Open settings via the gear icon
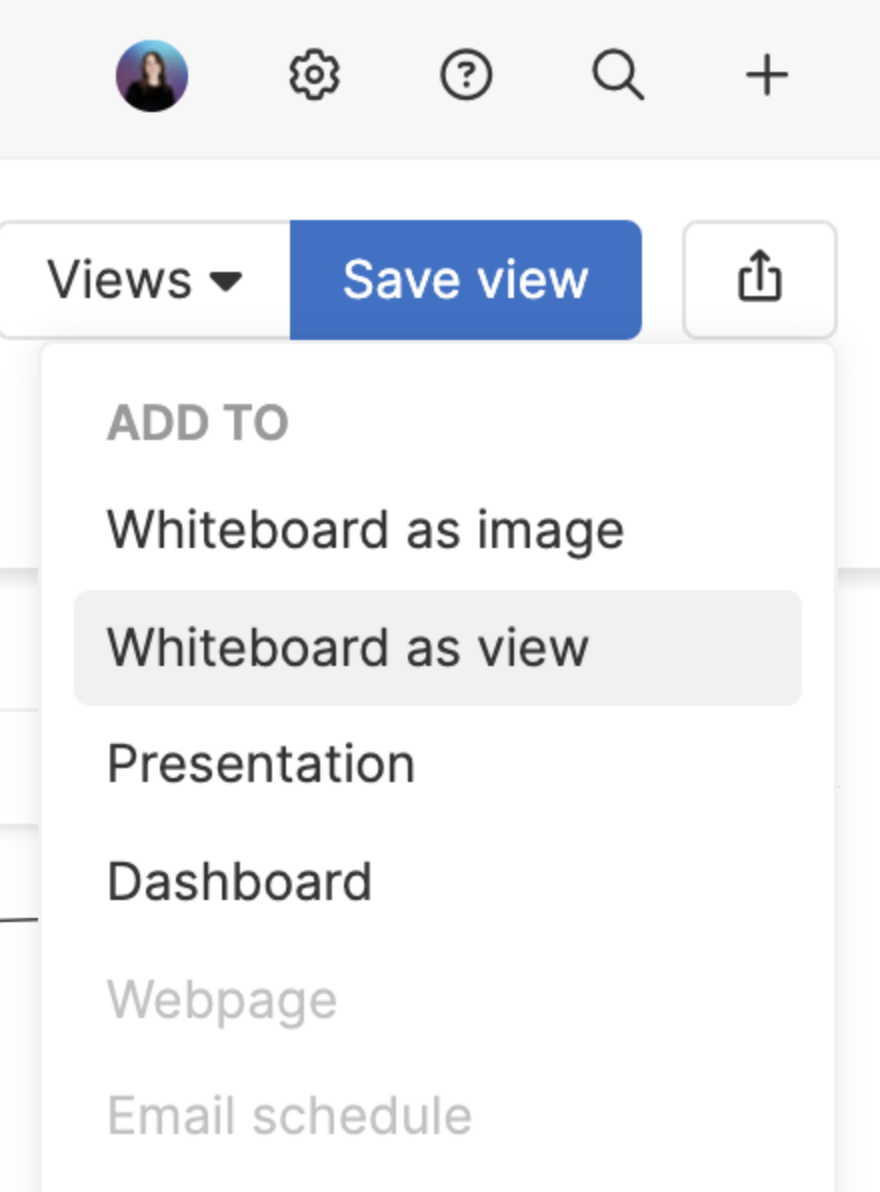The width and height of the screenshot is (880, 1192). point(314,75)
